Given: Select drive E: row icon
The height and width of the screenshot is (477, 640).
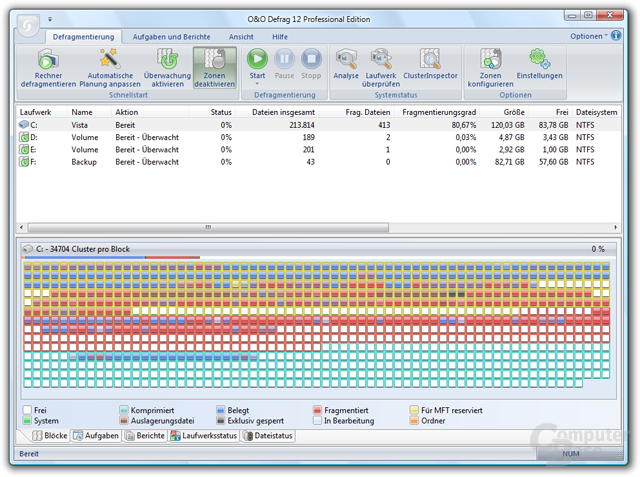Looking at the screenshot, I should [24, 149].
